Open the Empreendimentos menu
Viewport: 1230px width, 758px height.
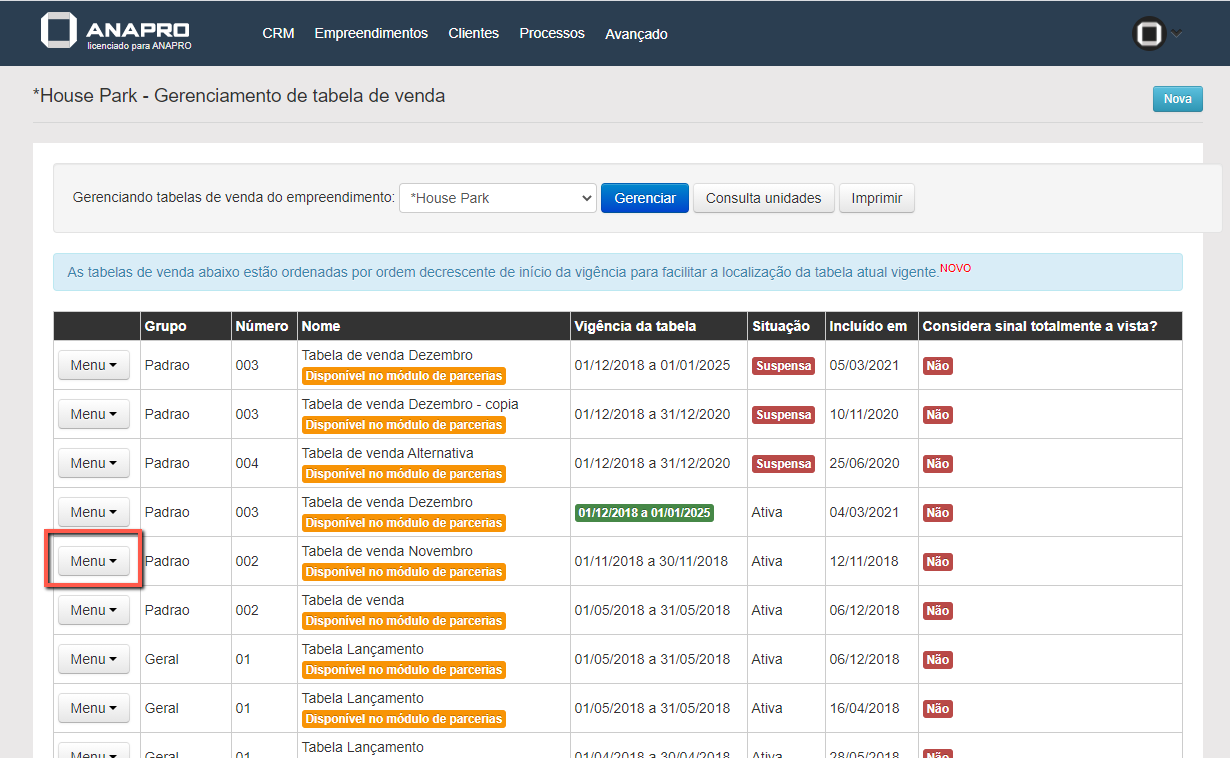(371, 34)
